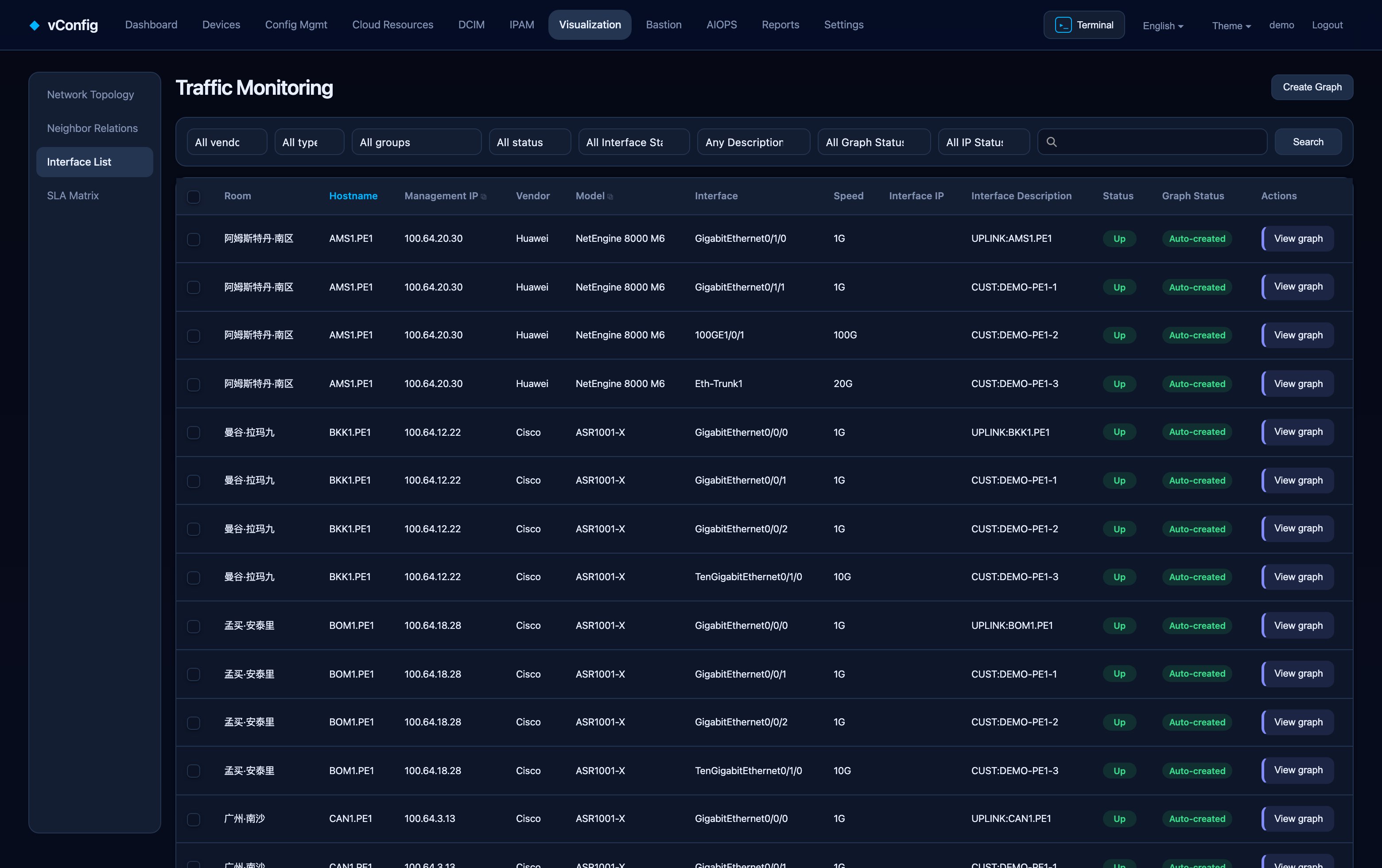1382x868 pixels.
Task: Open the Config Mgmt nav item
Action: coord(296,25)
